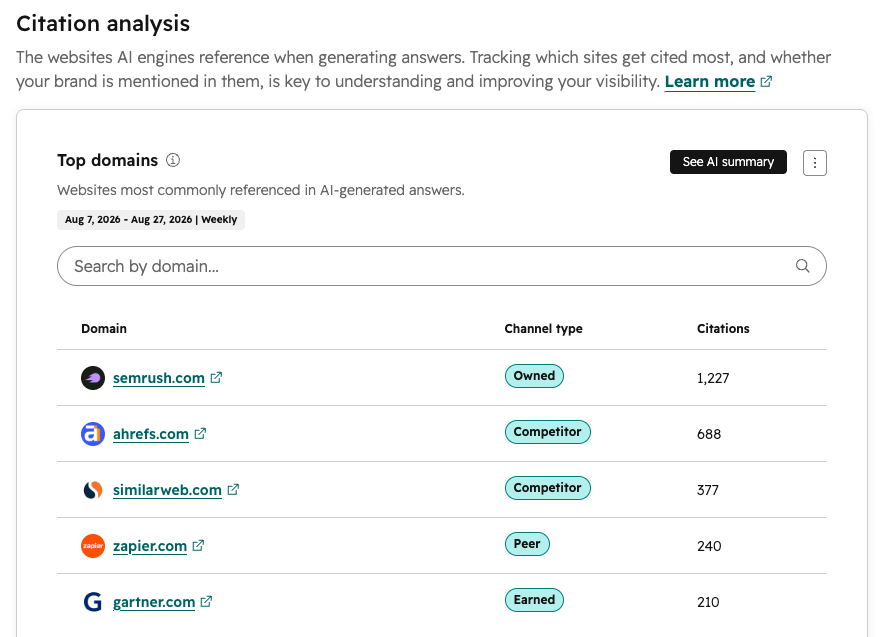Click the info icon beside Top domains
Screen dimensions: 889x637
click(x=173, y=160)
